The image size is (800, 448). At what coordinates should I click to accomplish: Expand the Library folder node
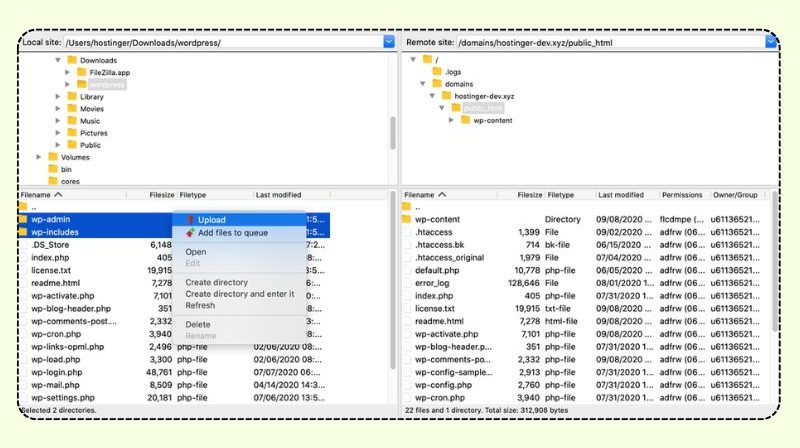[x=58, y=96]
